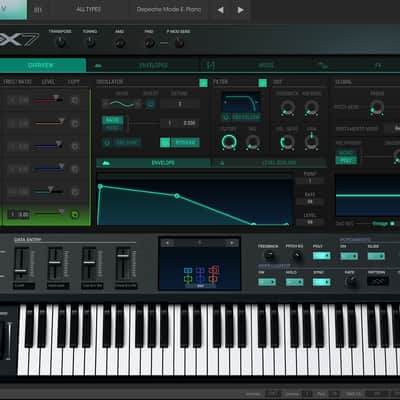
Task: Click the oscillator Detune value field
Action: (180, 104)
